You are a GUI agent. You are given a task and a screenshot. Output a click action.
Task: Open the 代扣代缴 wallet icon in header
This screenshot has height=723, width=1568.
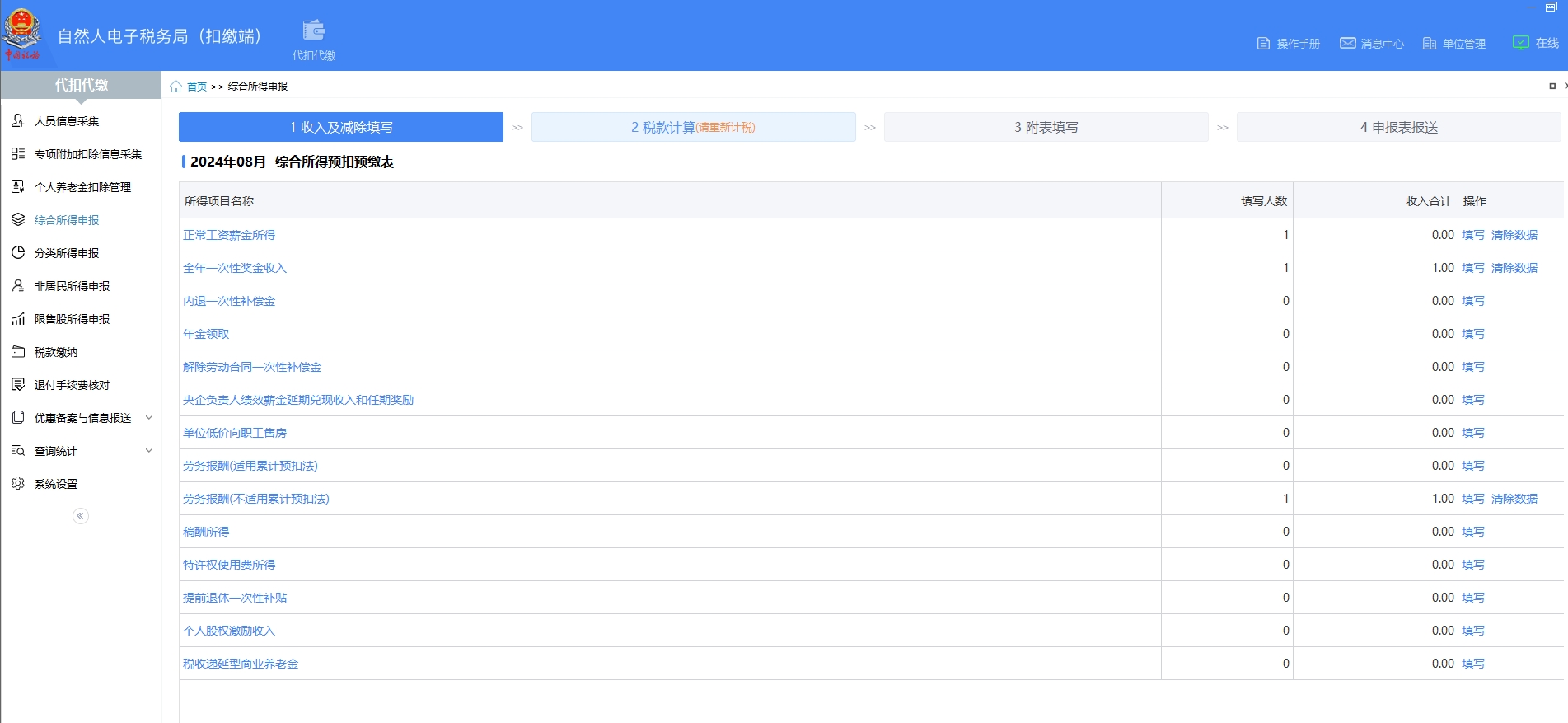313,31
